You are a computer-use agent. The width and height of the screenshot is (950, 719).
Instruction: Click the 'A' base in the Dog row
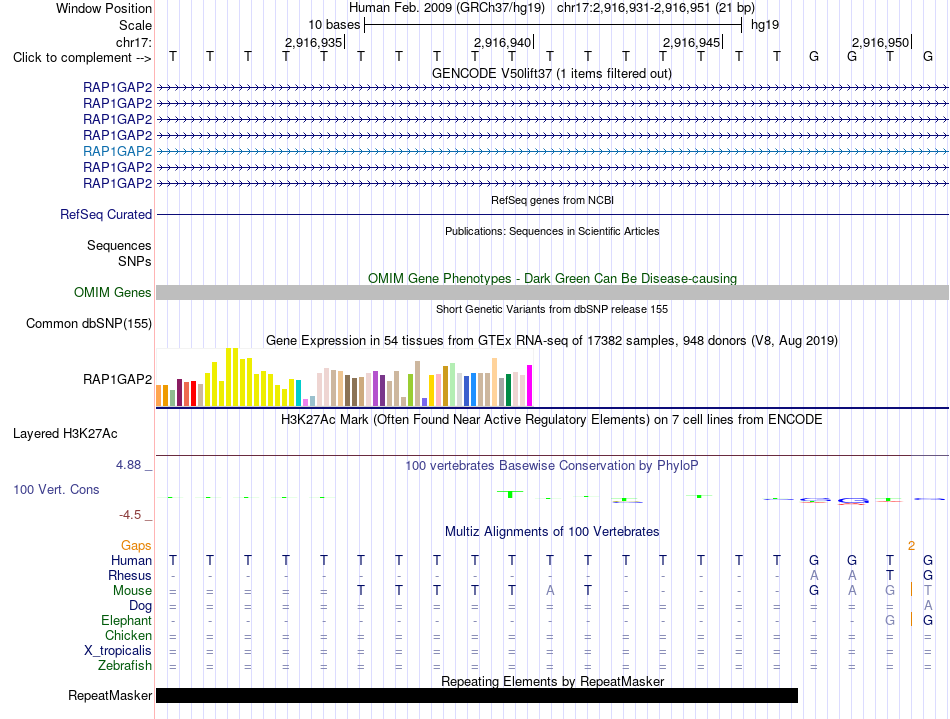pyautogui.click(x=928, y=605)
